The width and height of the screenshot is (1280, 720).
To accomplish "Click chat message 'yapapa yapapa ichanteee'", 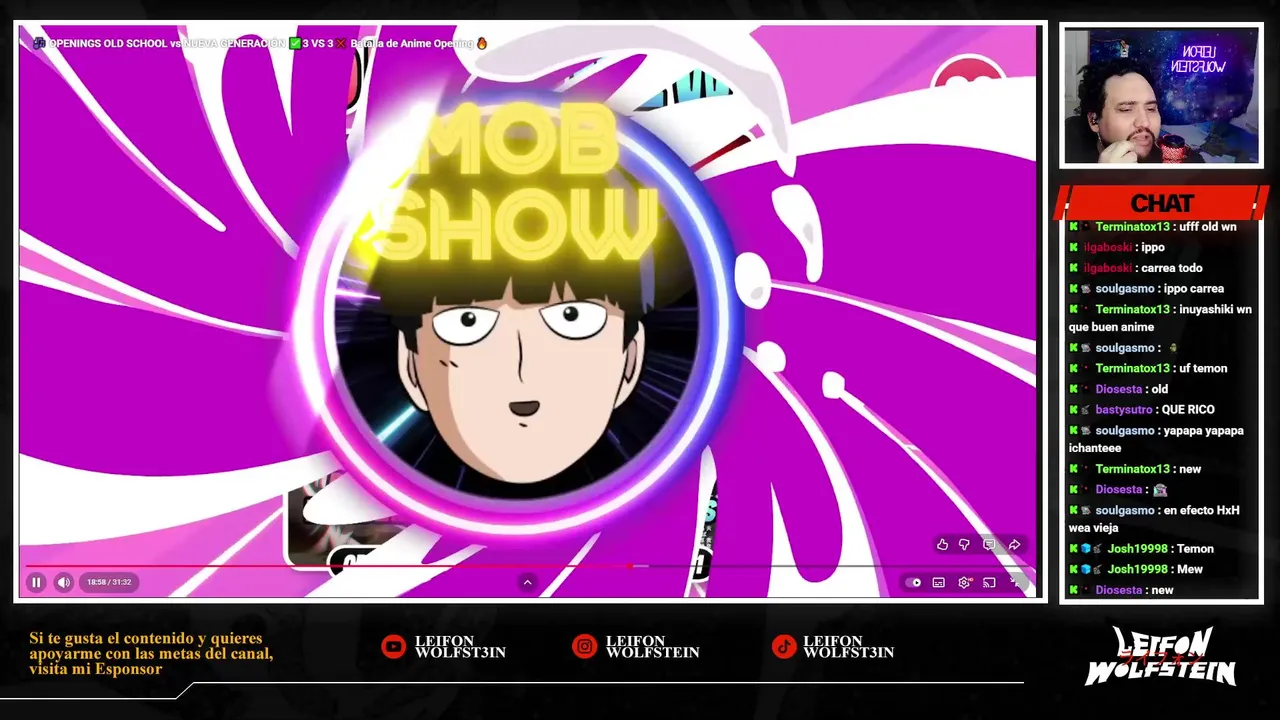I will tap(1157, 439).
